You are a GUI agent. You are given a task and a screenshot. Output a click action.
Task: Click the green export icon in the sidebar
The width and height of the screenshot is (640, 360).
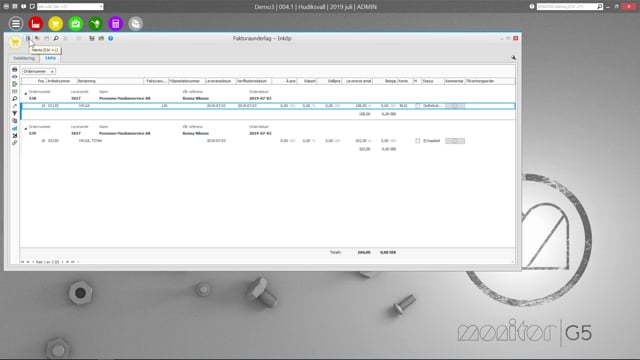tap(15, 84)
